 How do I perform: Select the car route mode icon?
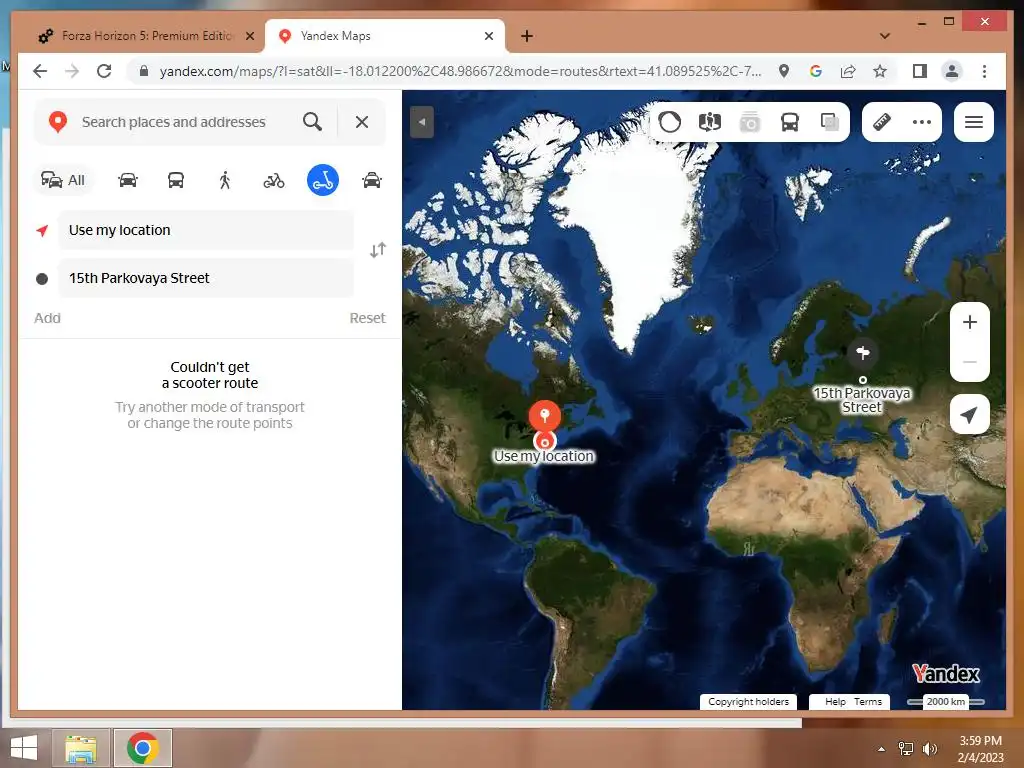pos(128,180)
